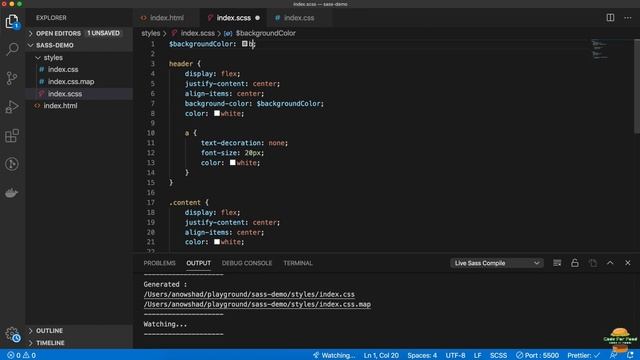Open the Run and Debug view
Viewport: 640px width, 360px height.
(x=12, y=107)
